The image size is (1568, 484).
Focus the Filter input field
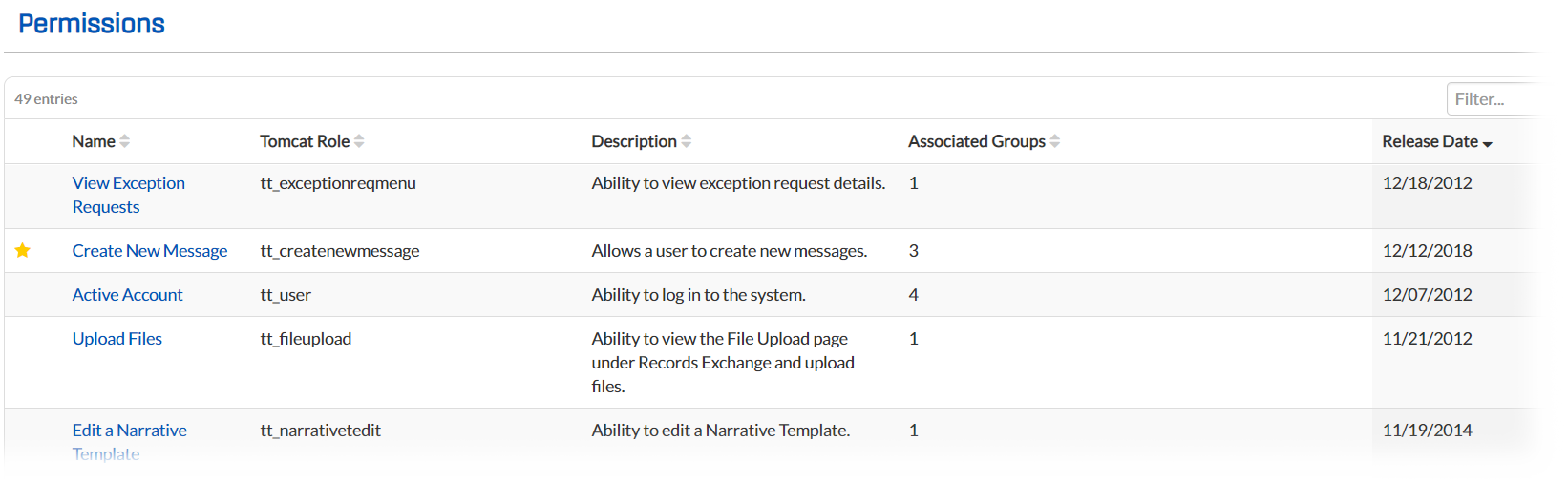pos(1494,99)
